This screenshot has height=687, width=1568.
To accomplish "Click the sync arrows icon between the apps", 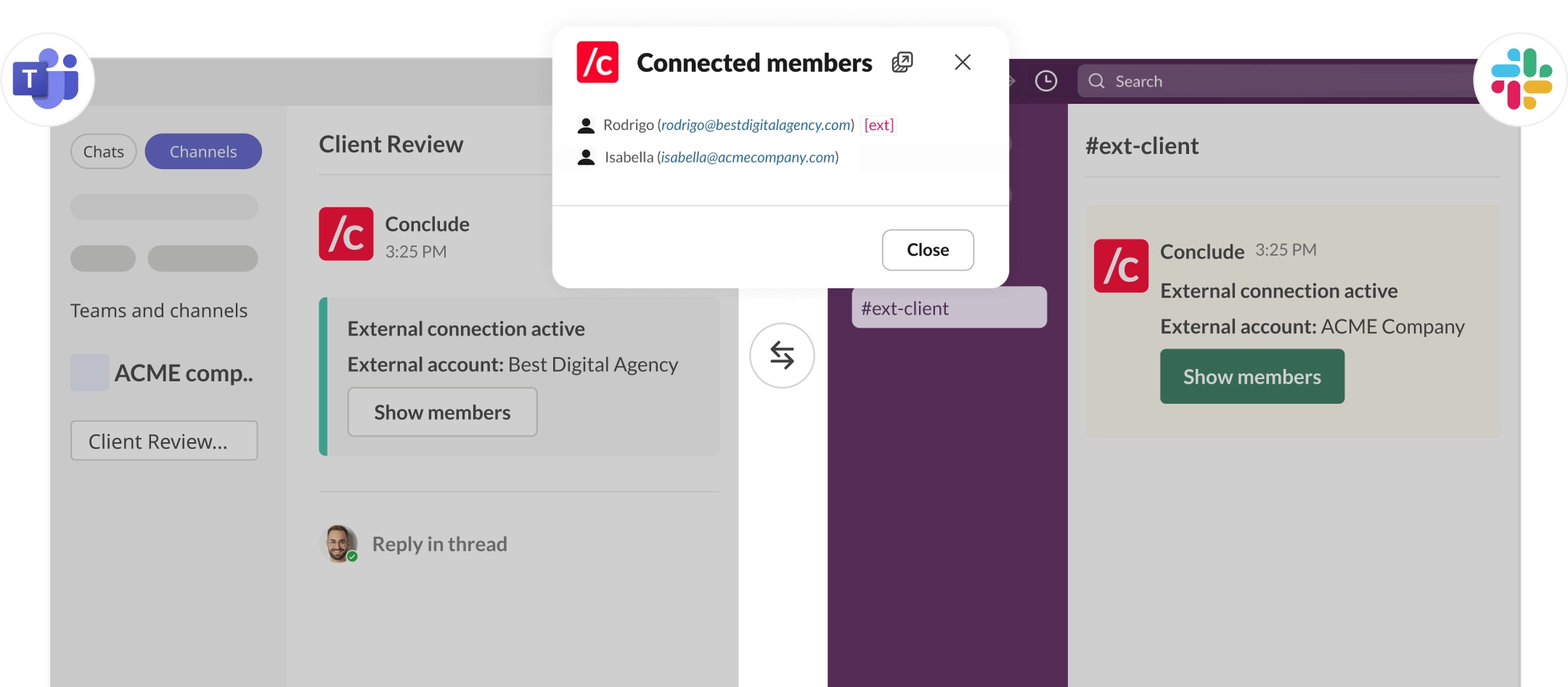I will (782, 355).
